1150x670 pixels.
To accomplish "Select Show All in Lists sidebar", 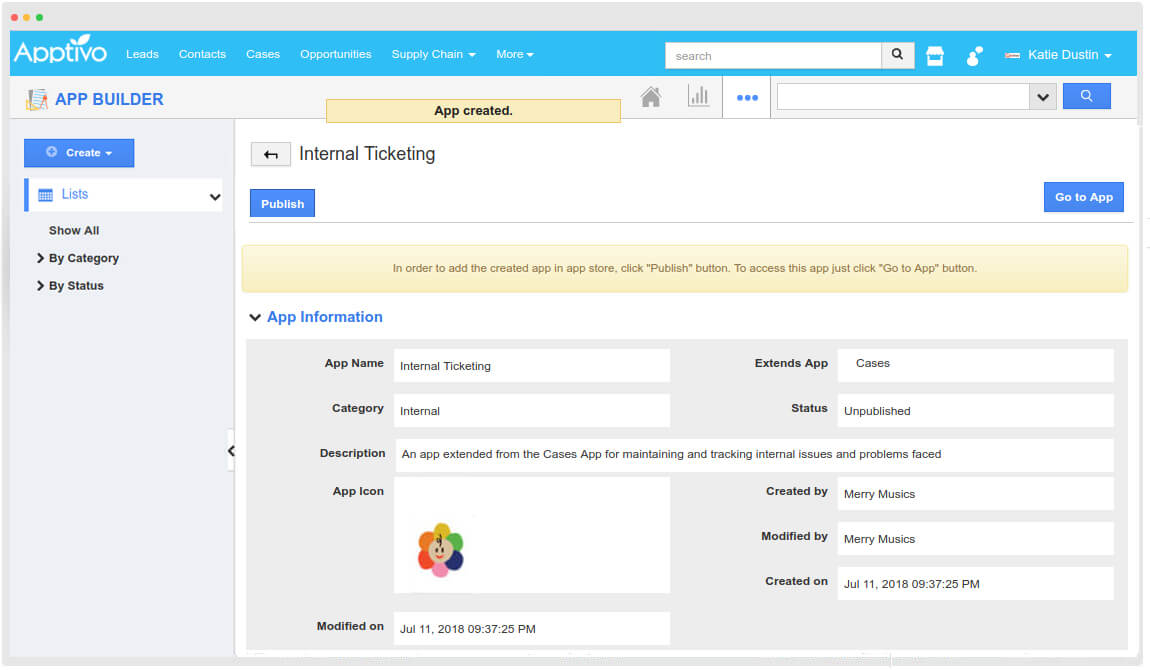I will click(74, 230).
